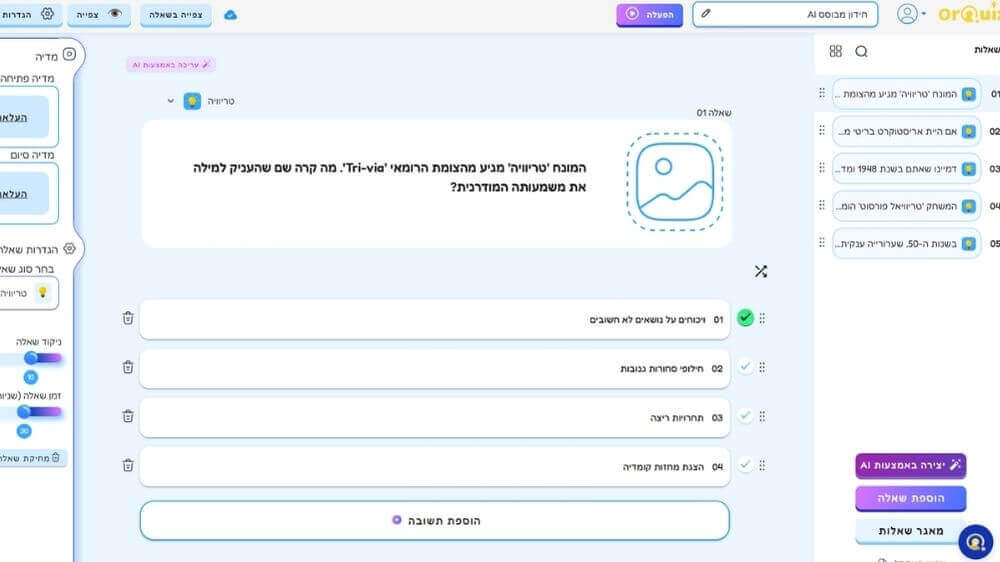Click the cloud save icon

pyautogui.click(x=231, y=14)
